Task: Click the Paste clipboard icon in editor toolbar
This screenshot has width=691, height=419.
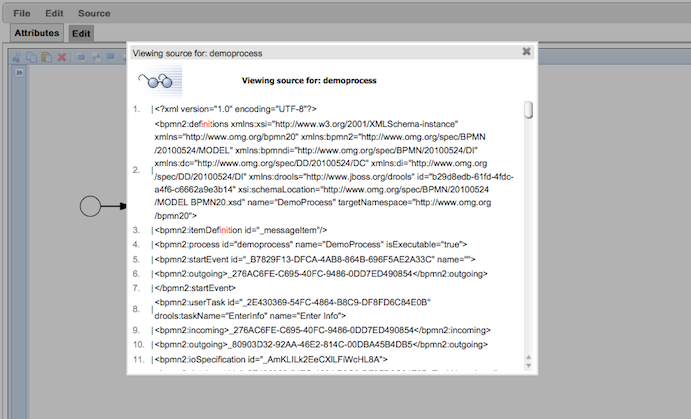Action: (x=46, y=57)
